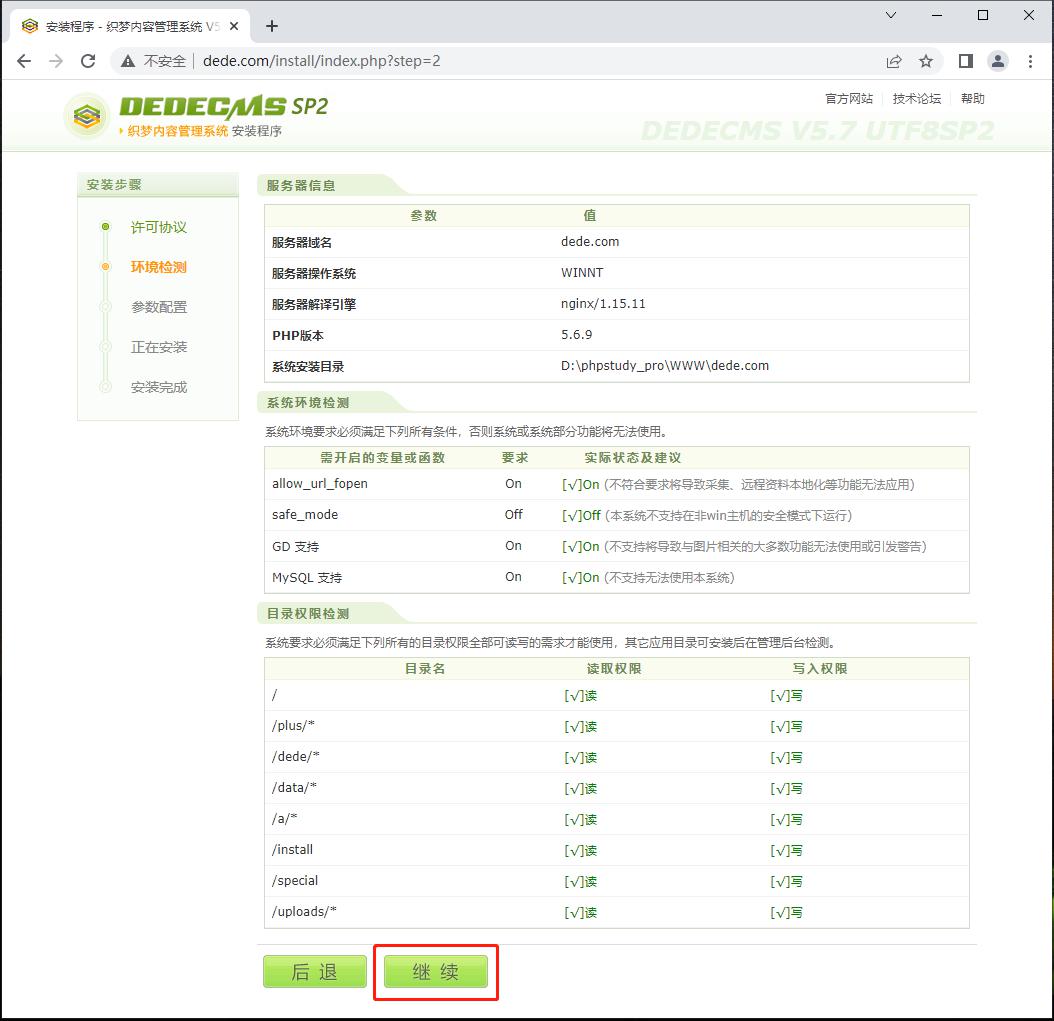Select the 参数配置 step in sidebar
This screenshot has height=1021, width=1054.
tap(159, 307)
